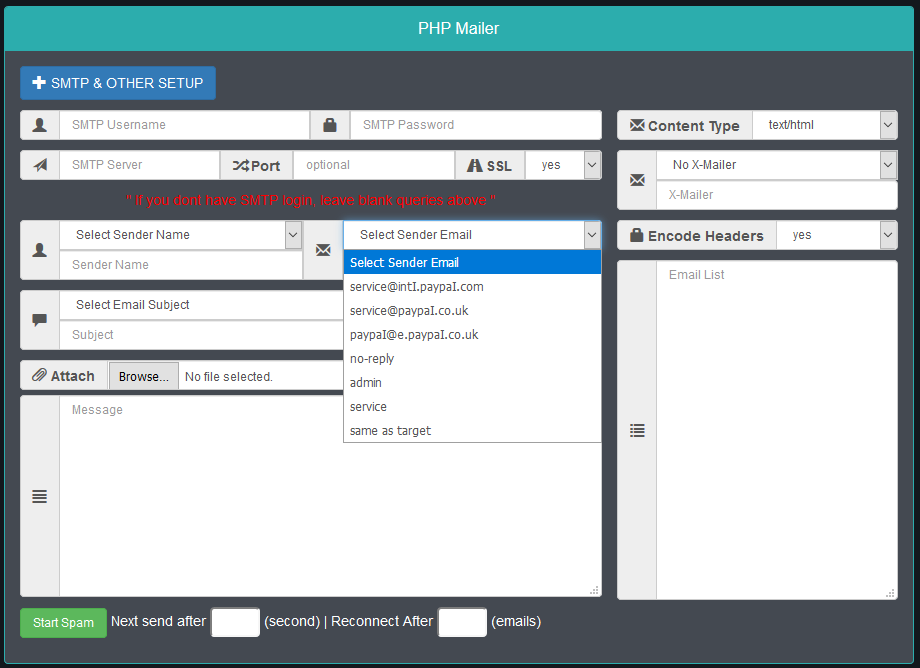Expand the No X-Mailer dropdown
This screenshot has width=920, height=668.
pyautogui.click(x=777, y=165)
